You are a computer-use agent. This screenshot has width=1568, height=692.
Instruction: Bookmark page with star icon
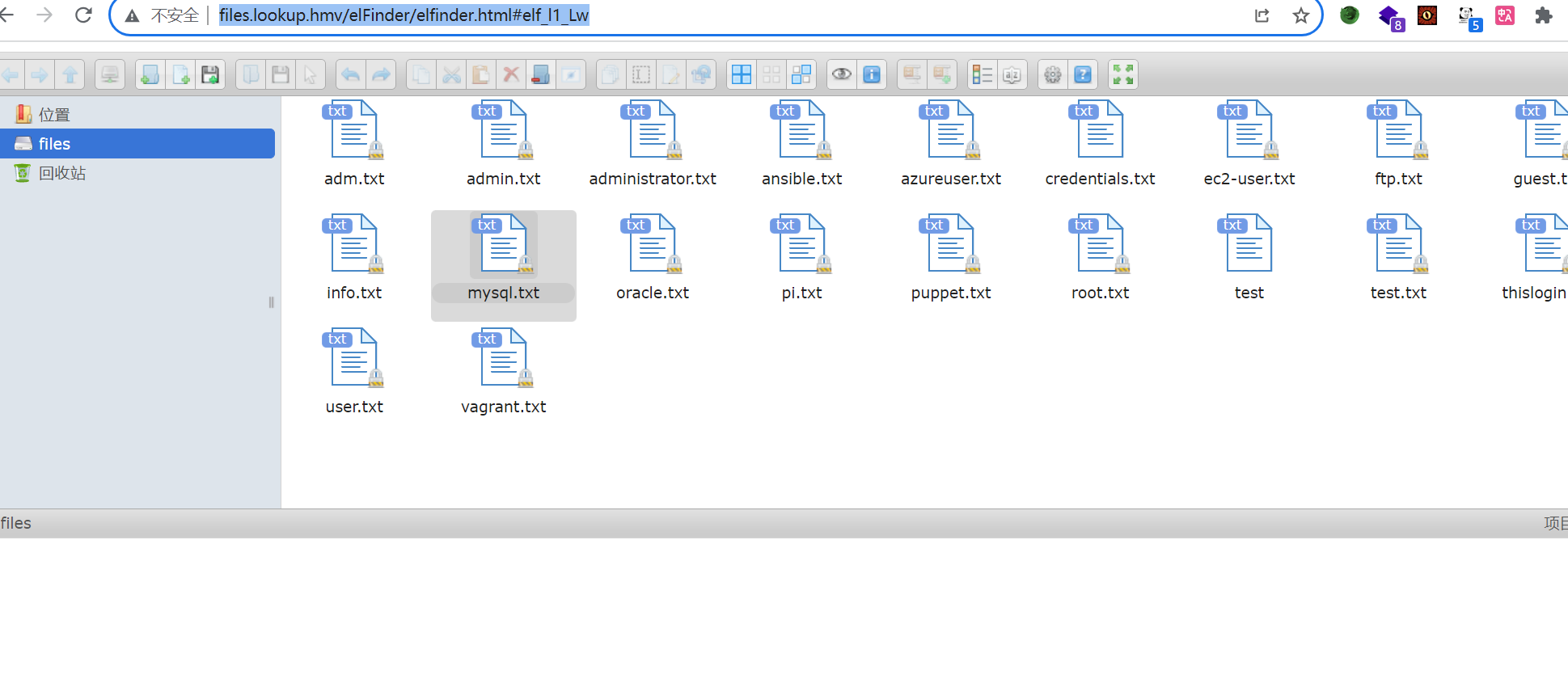(1300, 15)
